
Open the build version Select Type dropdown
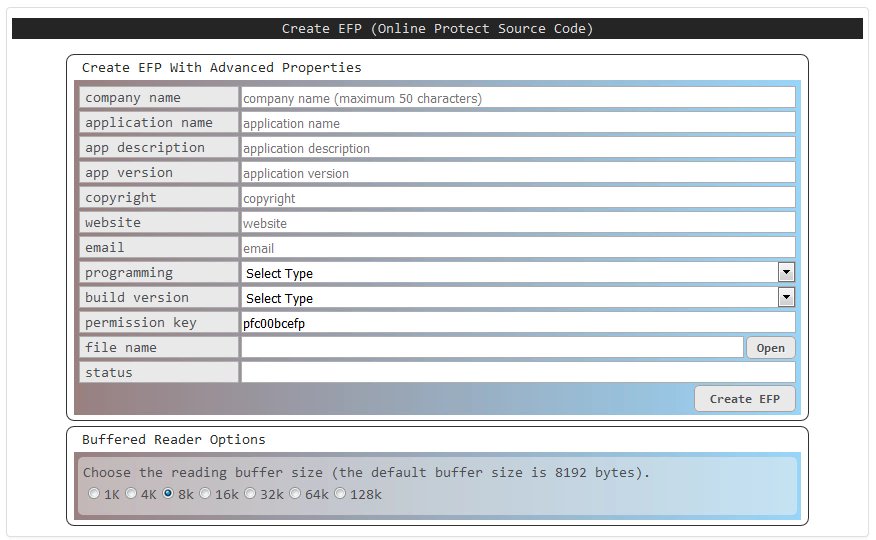(x=518, y=298)
